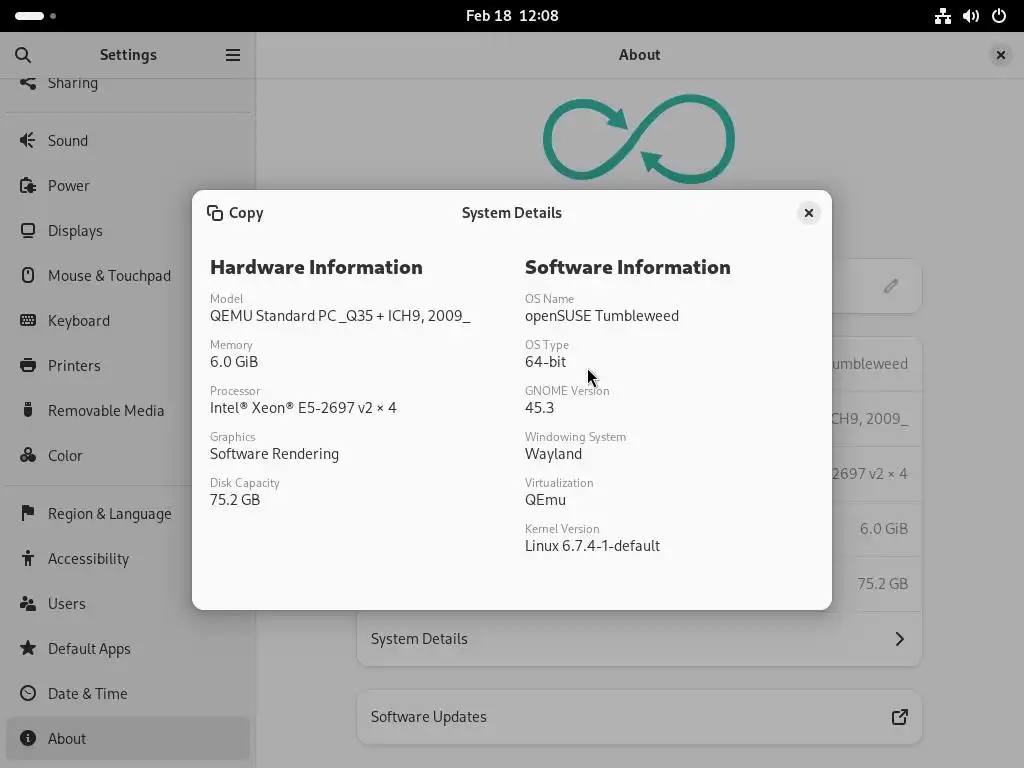Click the Printers icon in sidebar
Viewport: 1024px width, 768px height.
27,365
